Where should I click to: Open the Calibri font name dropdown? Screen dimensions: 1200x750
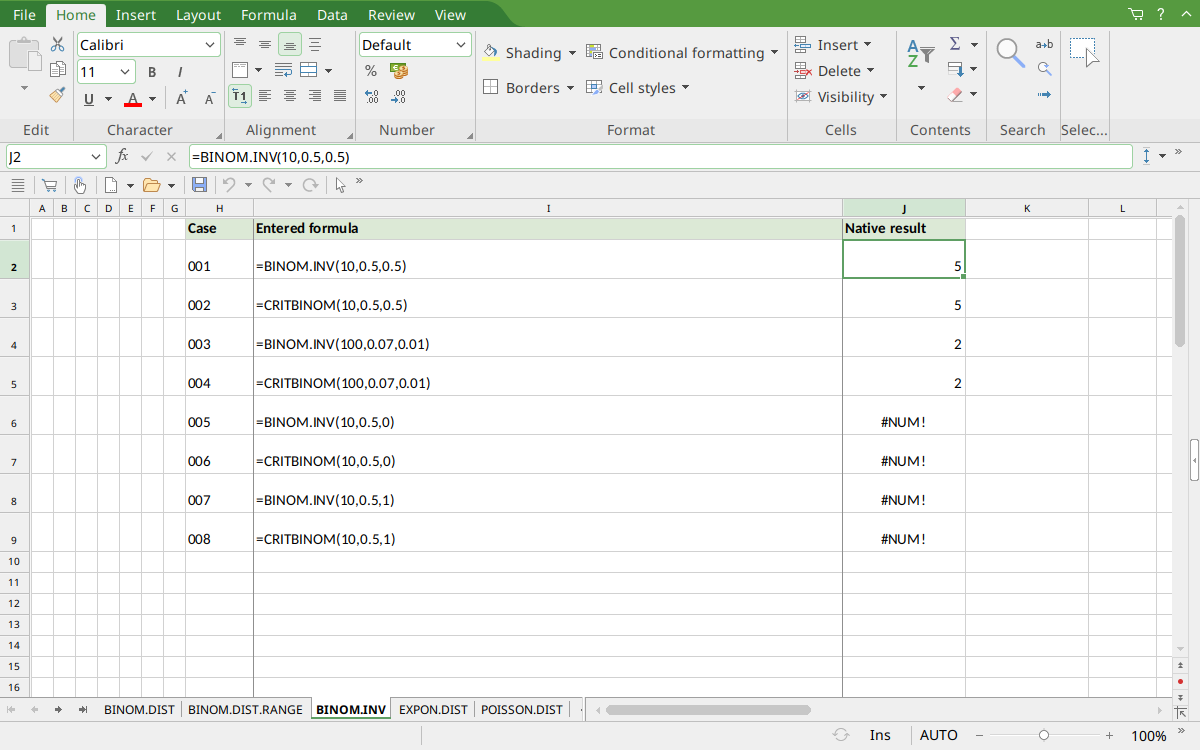[x=210, y=45]
